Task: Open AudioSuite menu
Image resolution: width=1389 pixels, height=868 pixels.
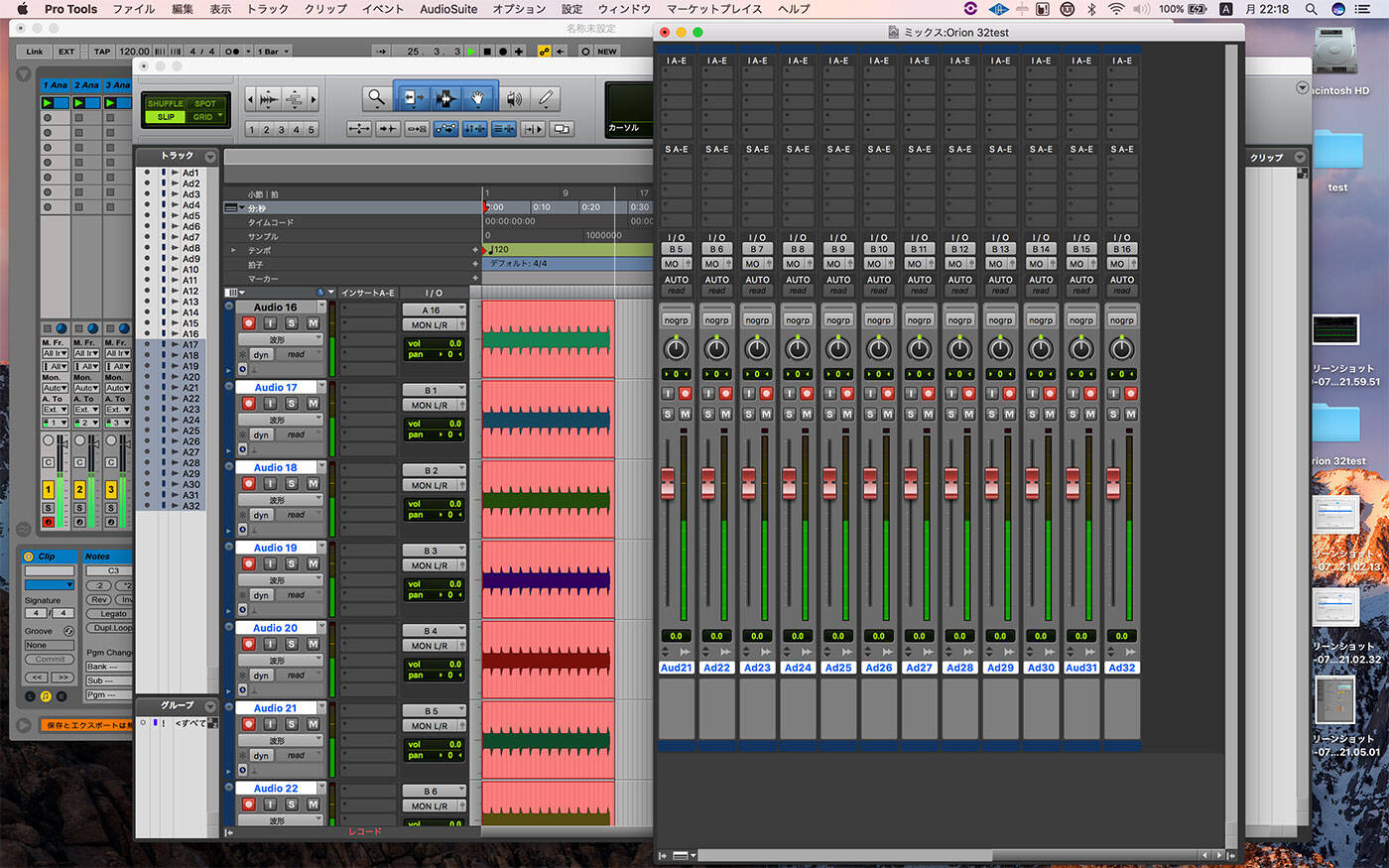Action: [448, 9]
